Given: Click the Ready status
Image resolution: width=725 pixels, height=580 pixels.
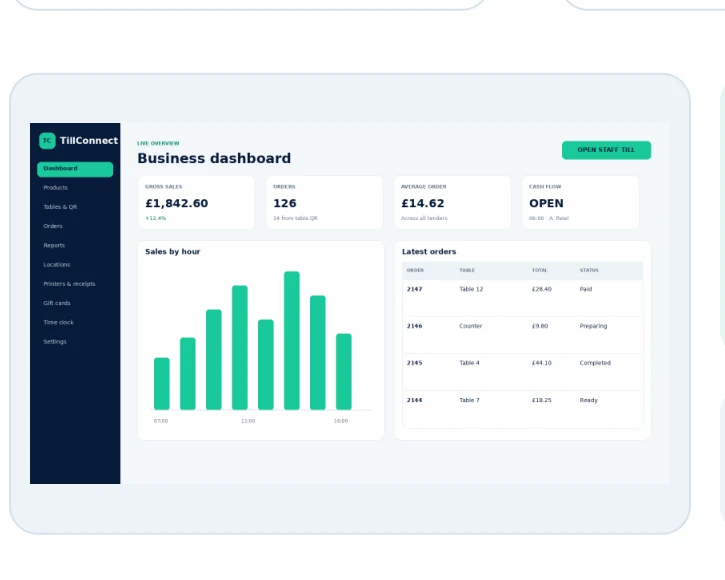Looking at the screenshot, I should pos(589,400).
